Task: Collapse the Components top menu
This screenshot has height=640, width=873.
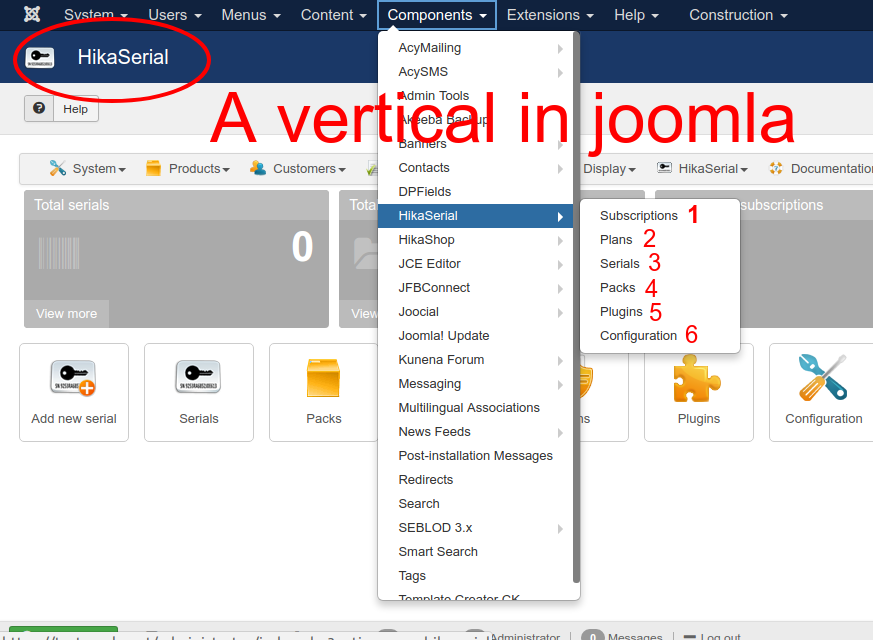Action: pyautogui.click(x=437, y=15)
